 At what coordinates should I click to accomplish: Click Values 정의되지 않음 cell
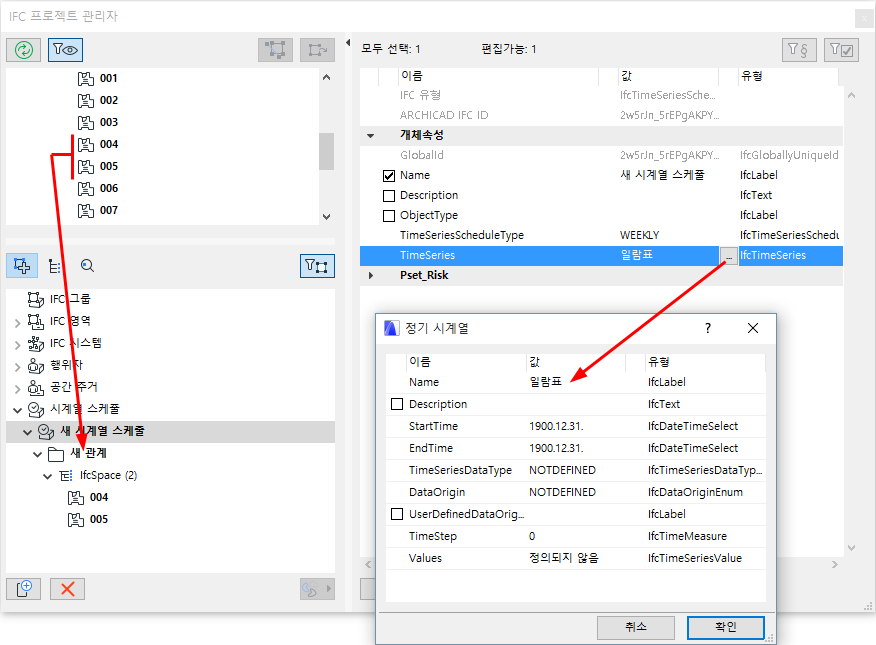pyautogui.click(x=564, y=558)
